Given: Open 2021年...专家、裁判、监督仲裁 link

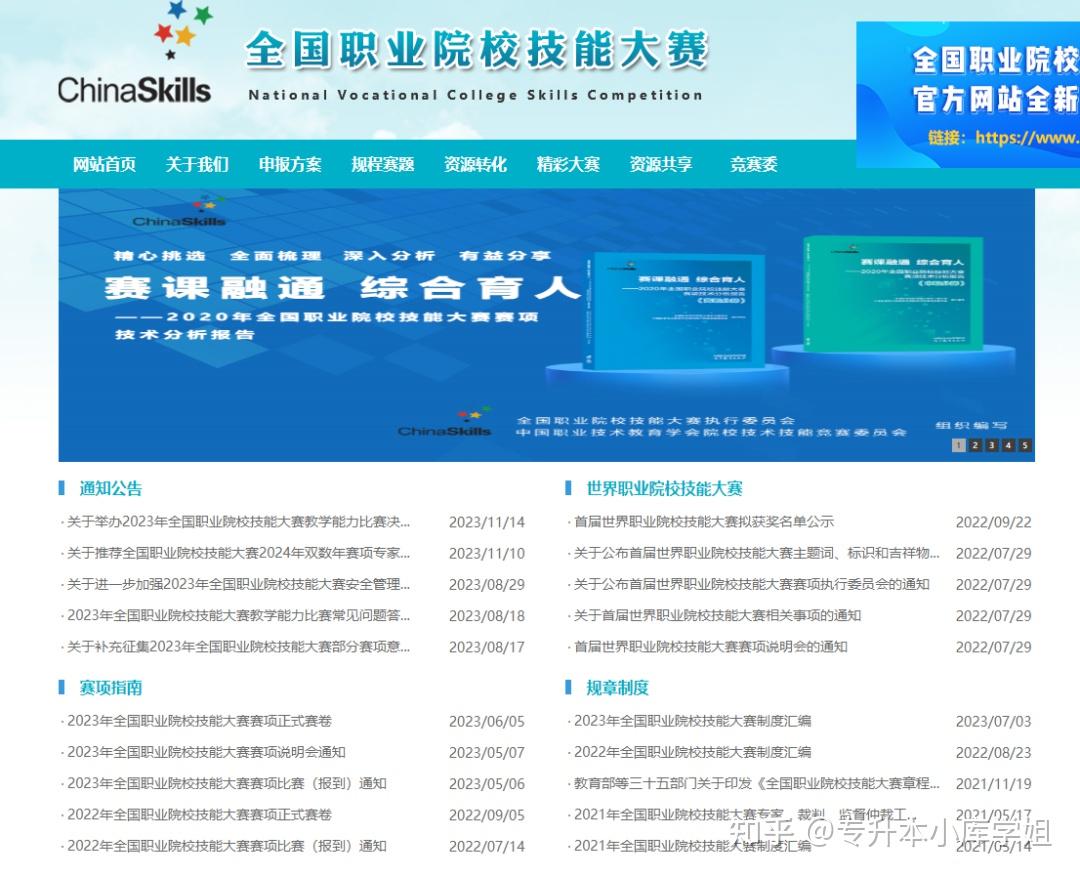Looking at the screenshot, I should pyautogui.click(x=745, y=814).
